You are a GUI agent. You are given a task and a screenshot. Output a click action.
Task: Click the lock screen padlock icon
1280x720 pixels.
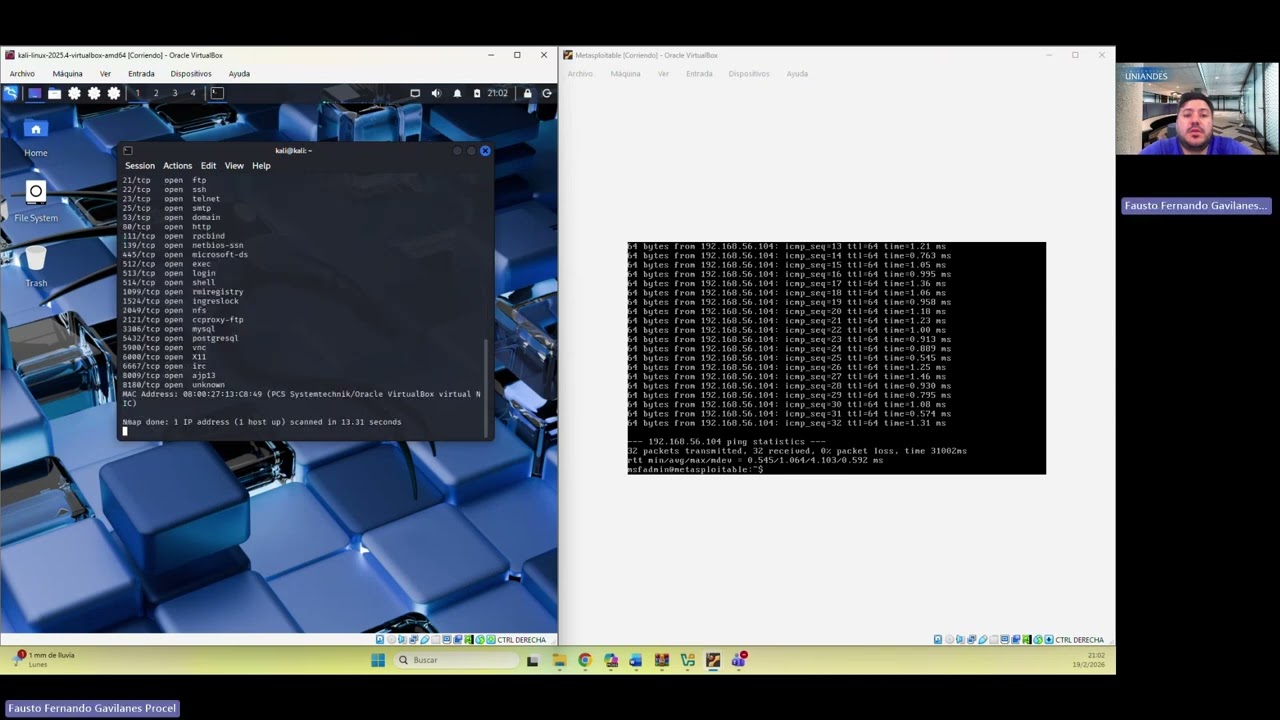tap(528, 93)
